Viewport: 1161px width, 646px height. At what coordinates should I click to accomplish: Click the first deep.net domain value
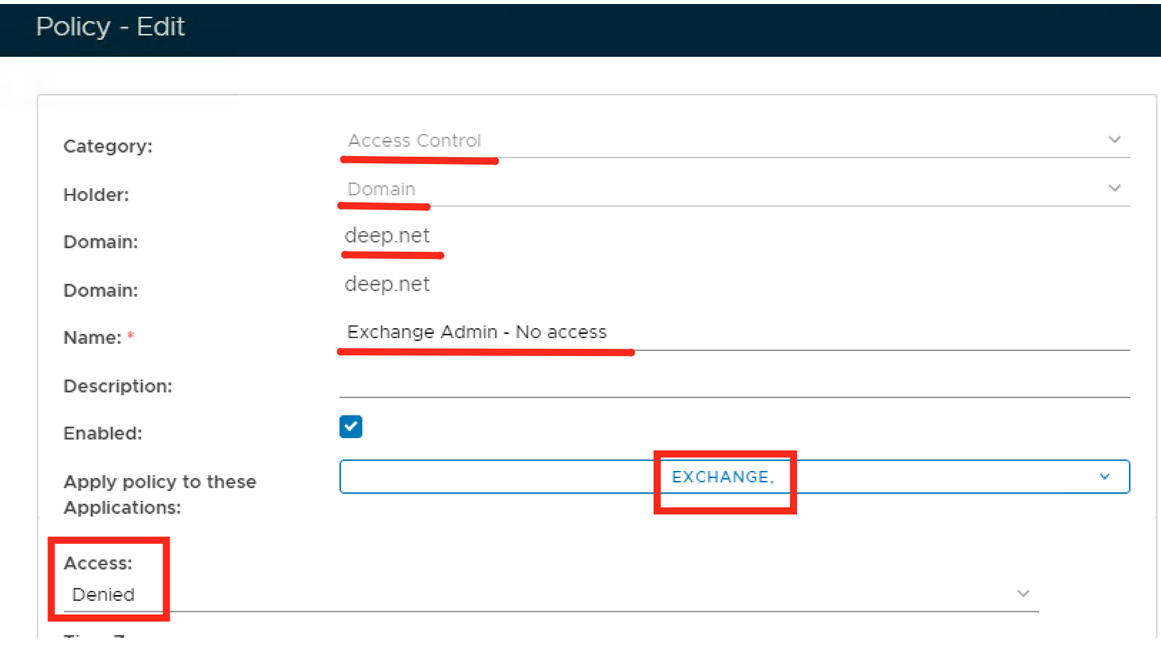[387, 236]
